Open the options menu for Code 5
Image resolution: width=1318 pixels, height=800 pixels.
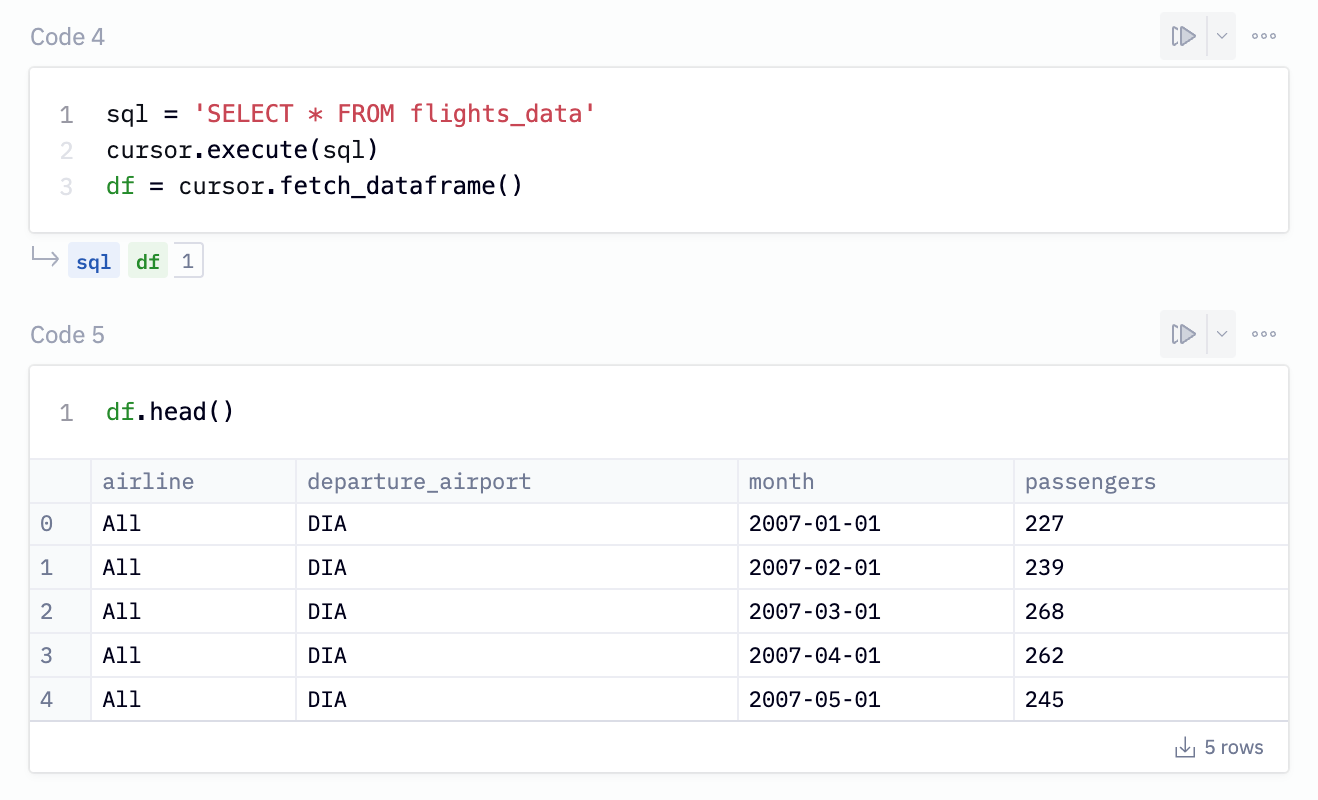pyautogui.click(x=1263, y=334)
